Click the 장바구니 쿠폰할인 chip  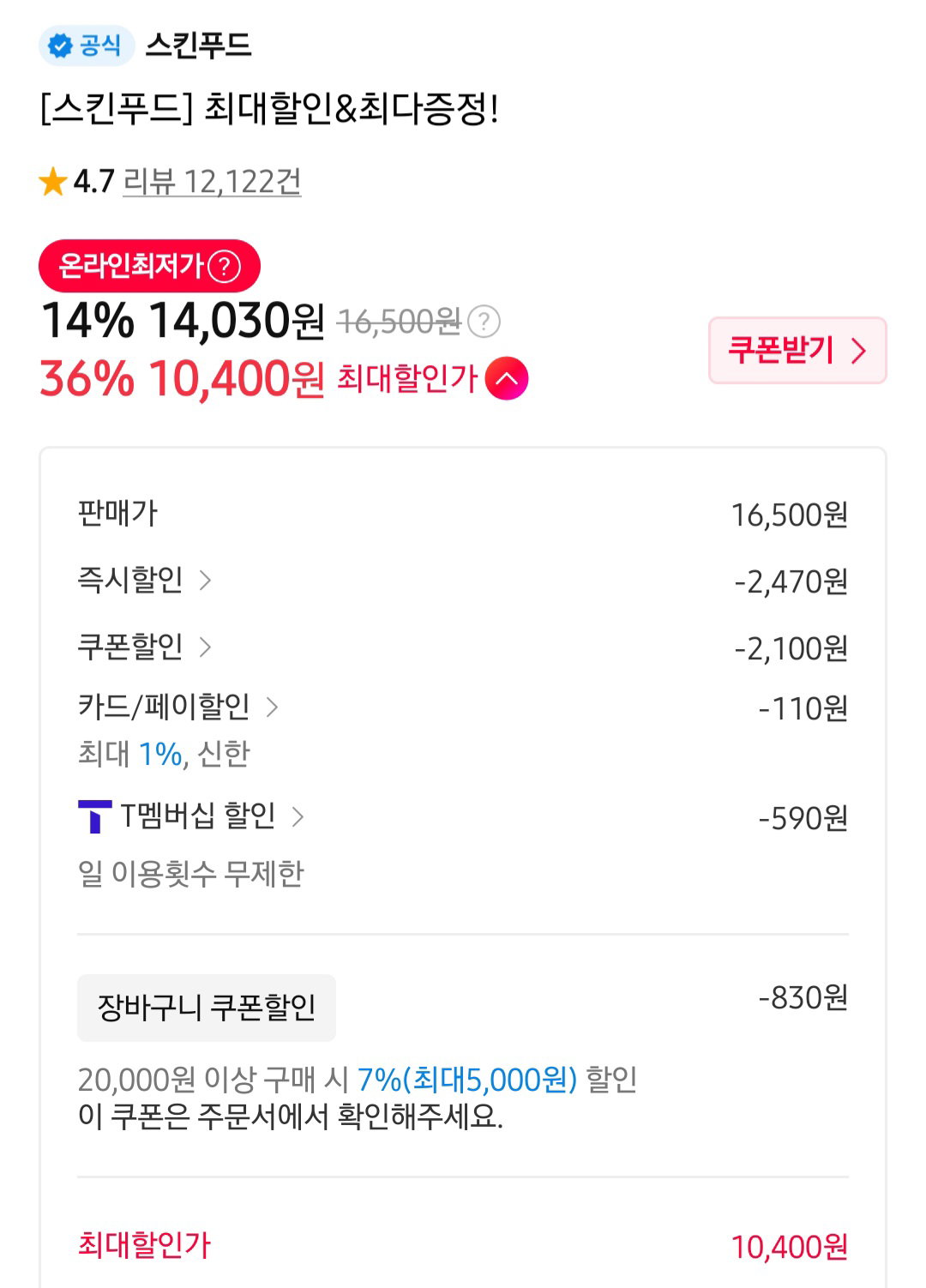[207, 1008]
